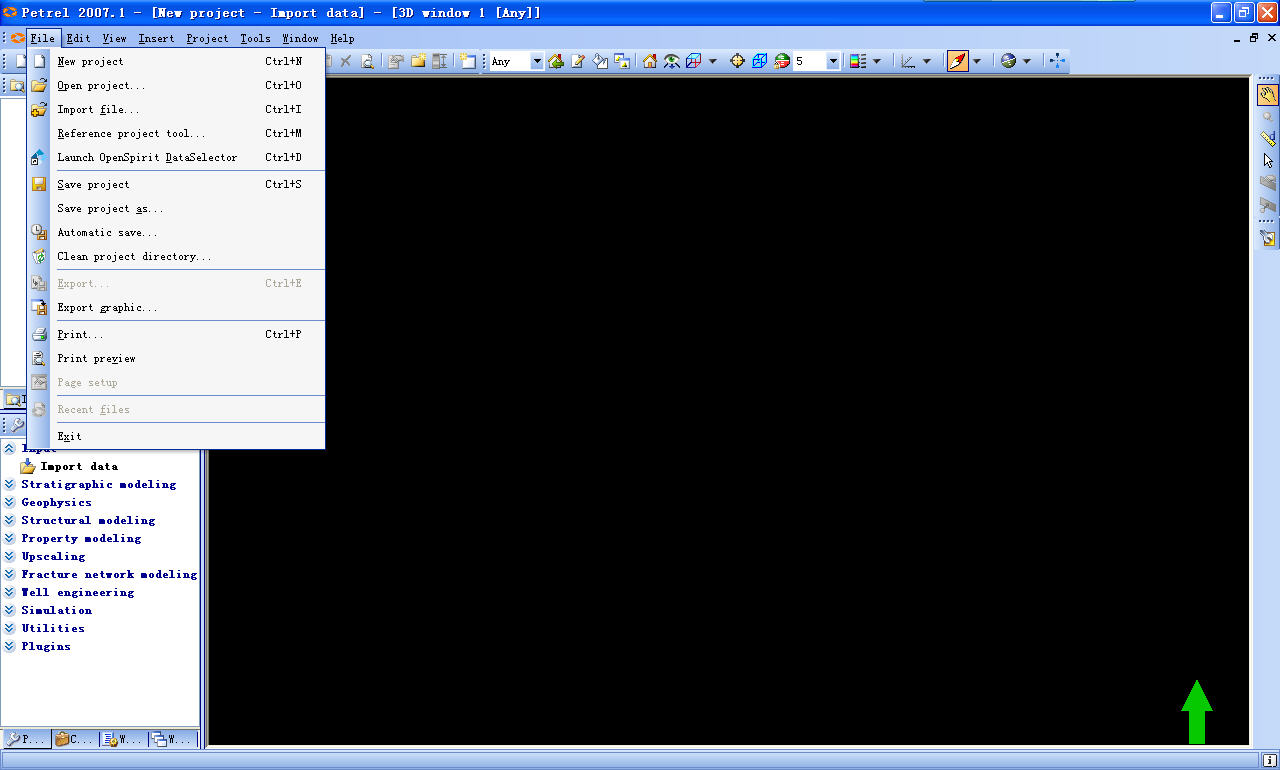
Task: Open the Project menu
Action: point(207,38)
